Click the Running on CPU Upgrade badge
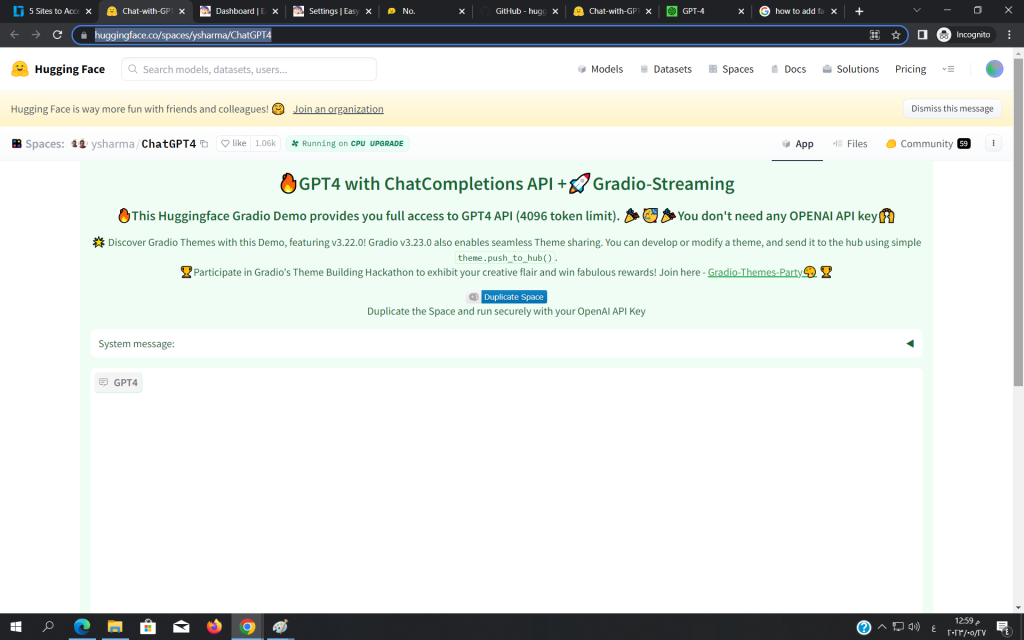This screenshot has width=1024, height=640. click(347, 144)
